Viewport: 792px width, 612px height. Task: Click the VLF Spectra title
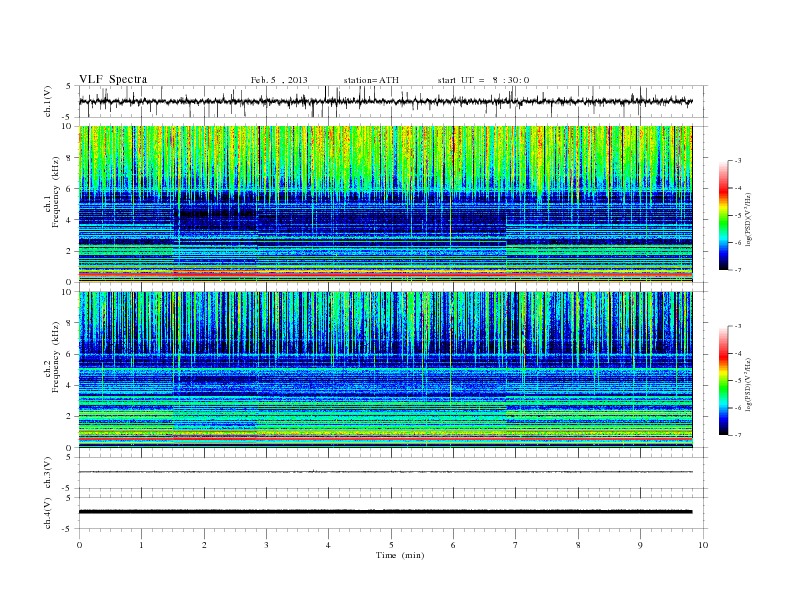pos(113,79)
